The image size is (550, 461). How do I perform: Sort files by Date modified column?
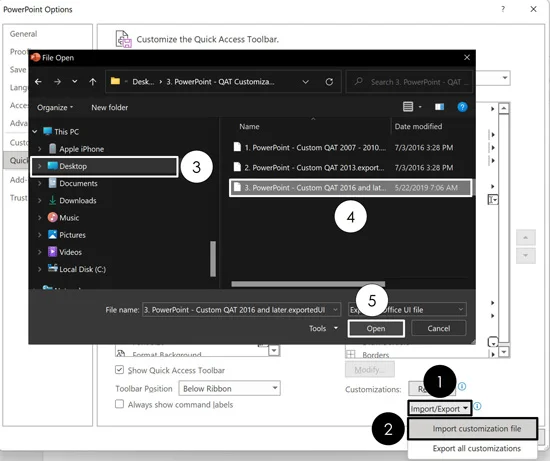[418, 127]
